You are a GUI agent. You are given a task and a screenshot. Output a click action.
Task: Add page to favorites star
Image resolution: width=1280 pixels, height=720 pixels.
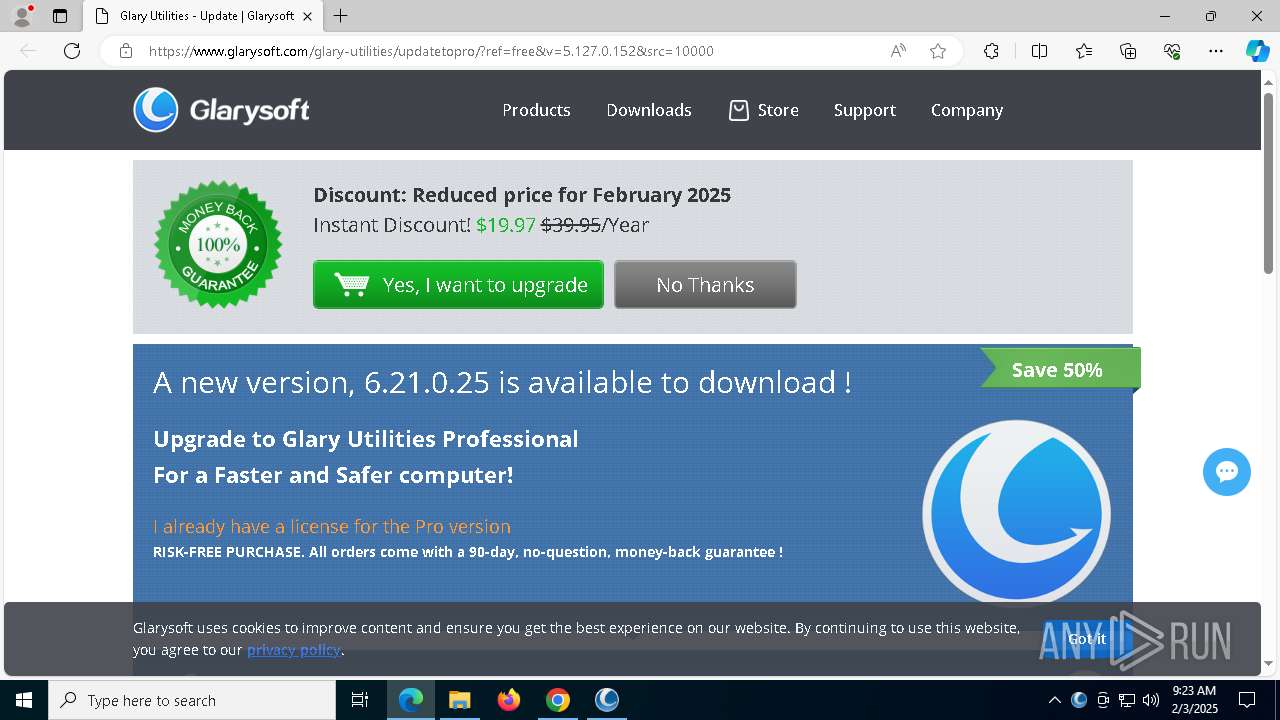coord(938,51)
